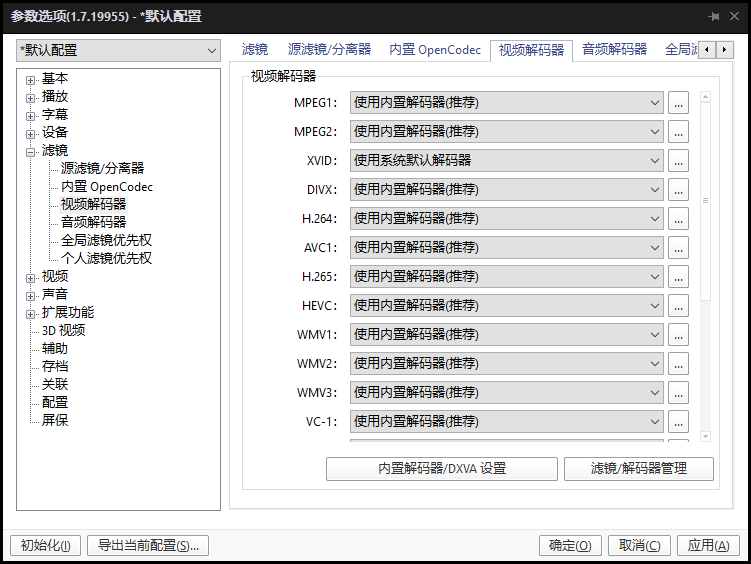Open 滤镜/解码器管理

[638, 468]
